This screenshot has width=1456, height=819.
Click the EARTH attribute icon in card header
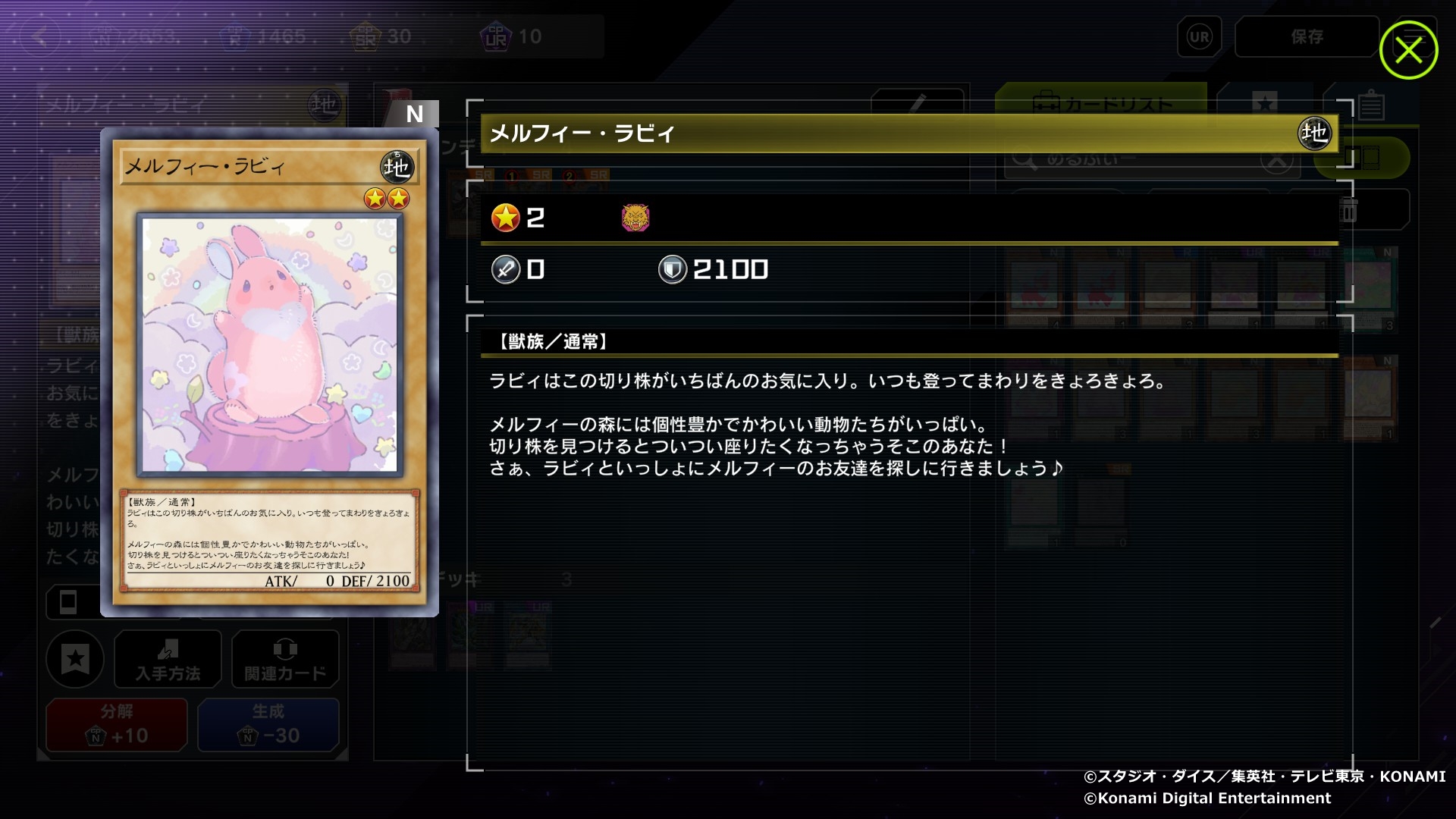tap(1314, 133)
